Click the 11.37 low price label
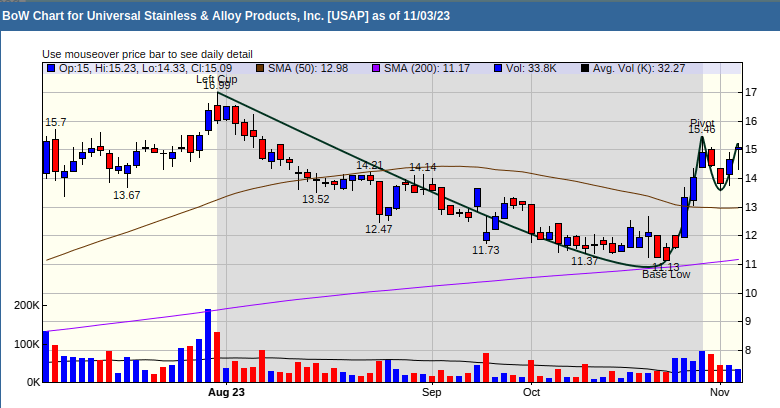 click(584, 261)
